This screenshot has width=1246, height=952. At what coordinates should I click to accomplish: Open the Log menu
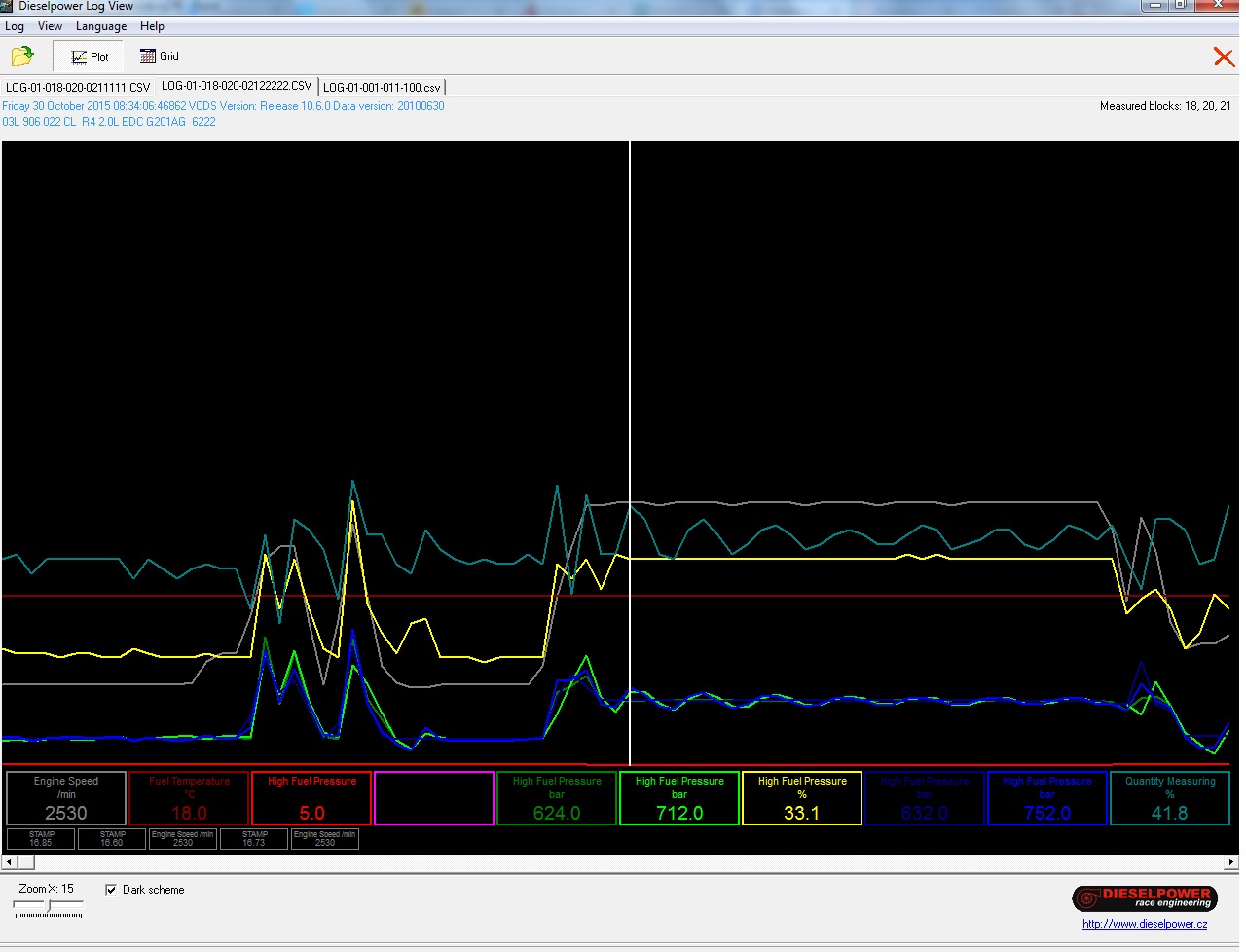[15, 26]
